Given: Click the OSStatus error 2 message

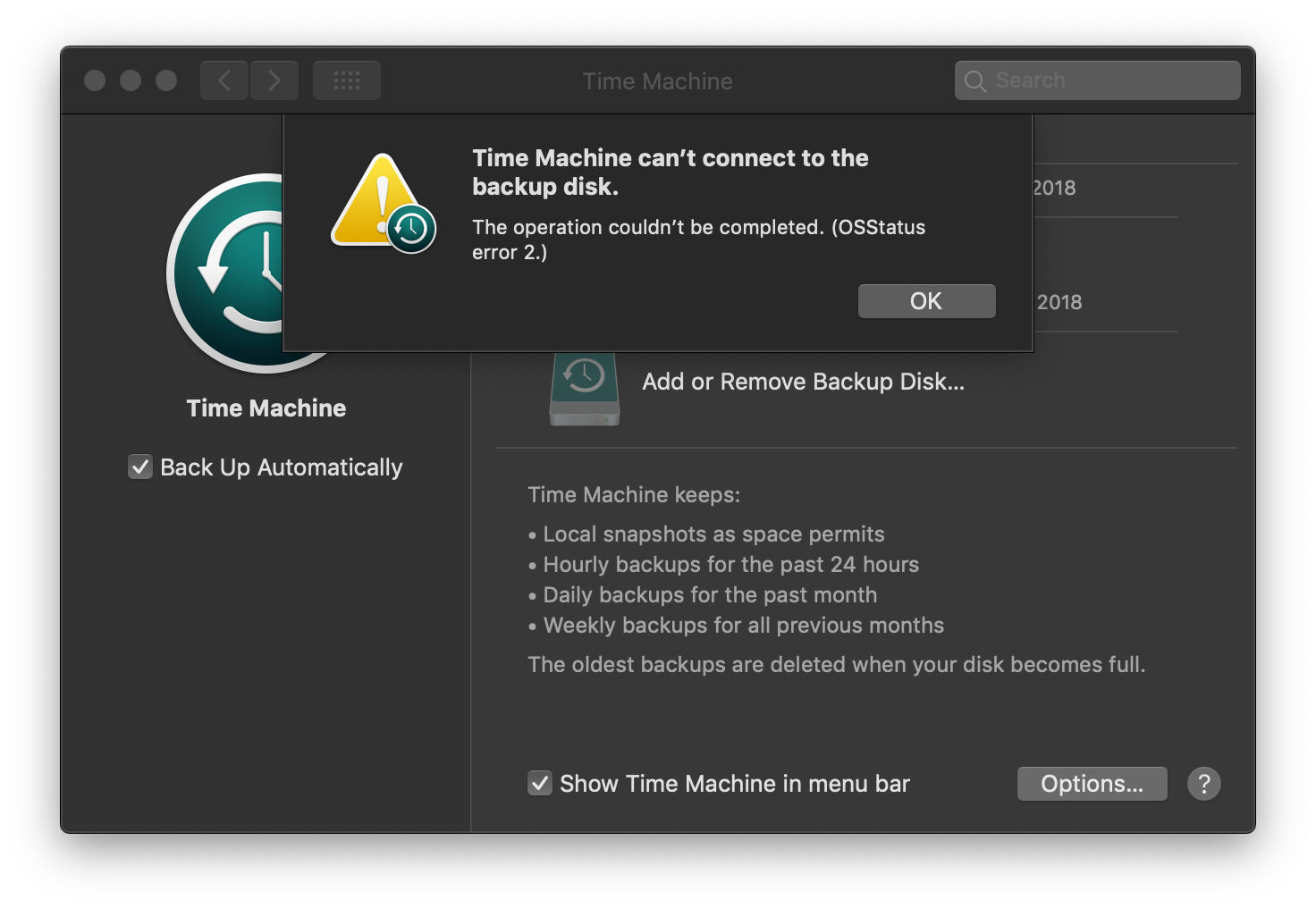Looking at the screenshot, I should point(698,240).
